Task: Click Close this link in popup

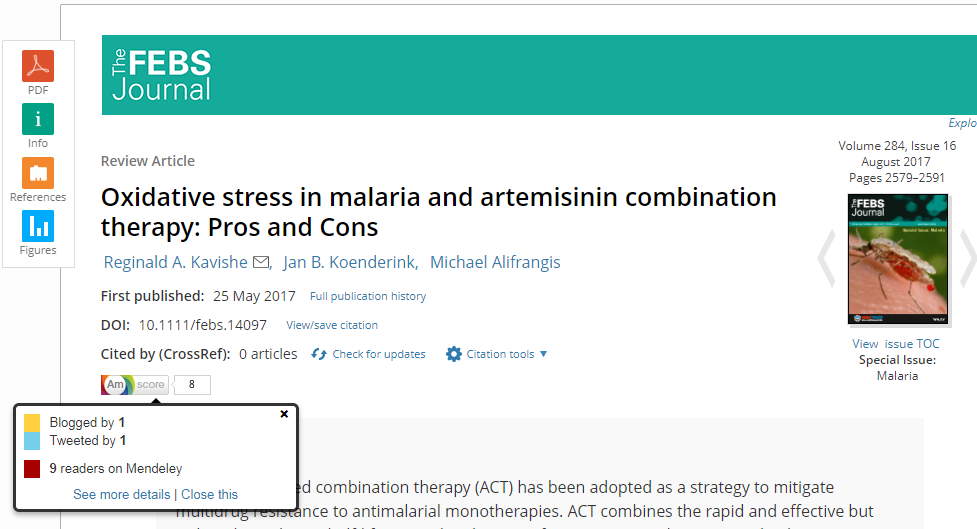Action: pos(209,494)
